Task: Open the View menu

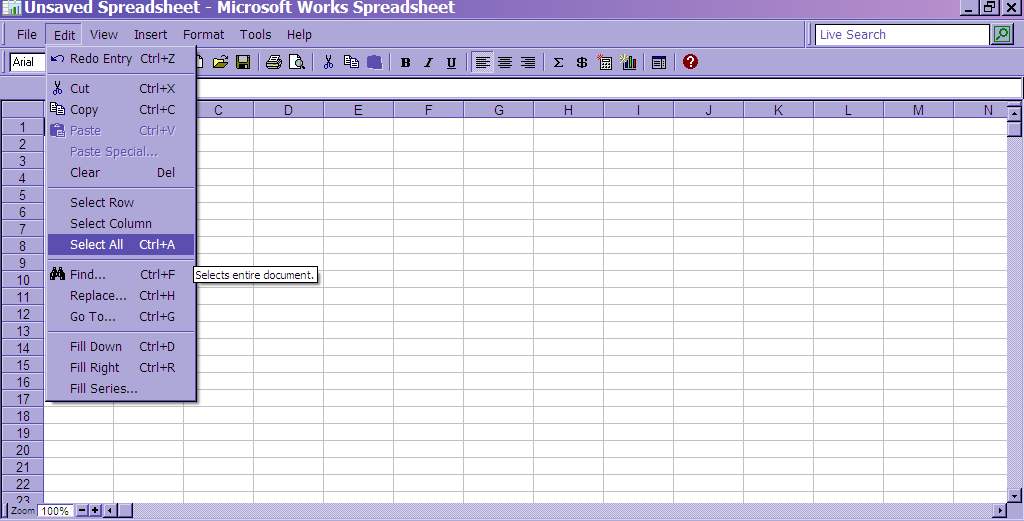Action: (104, 35)
